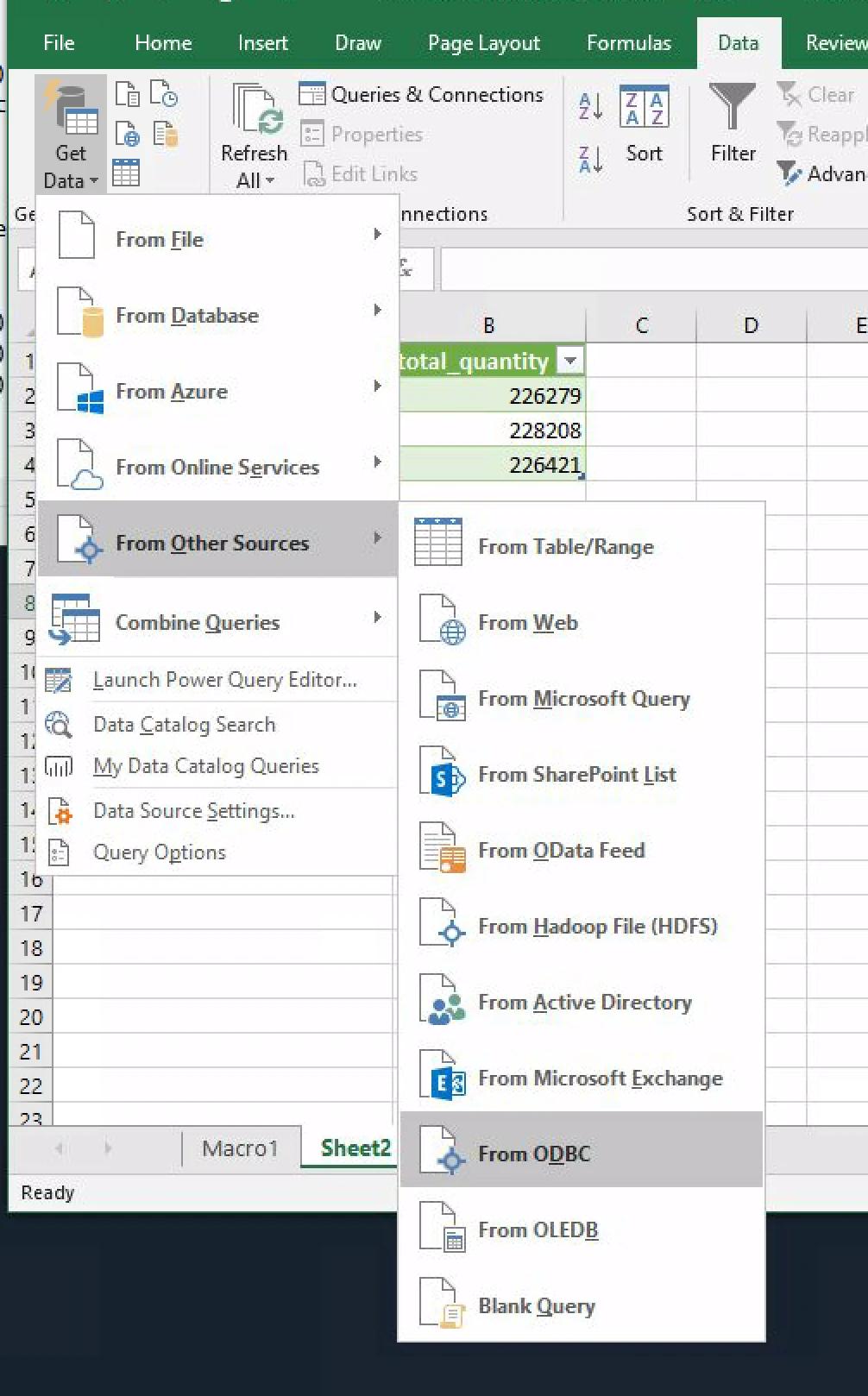The image size is (868, 1396).
Task: Click the From Web globe ribbon icon
Action: 127,134
